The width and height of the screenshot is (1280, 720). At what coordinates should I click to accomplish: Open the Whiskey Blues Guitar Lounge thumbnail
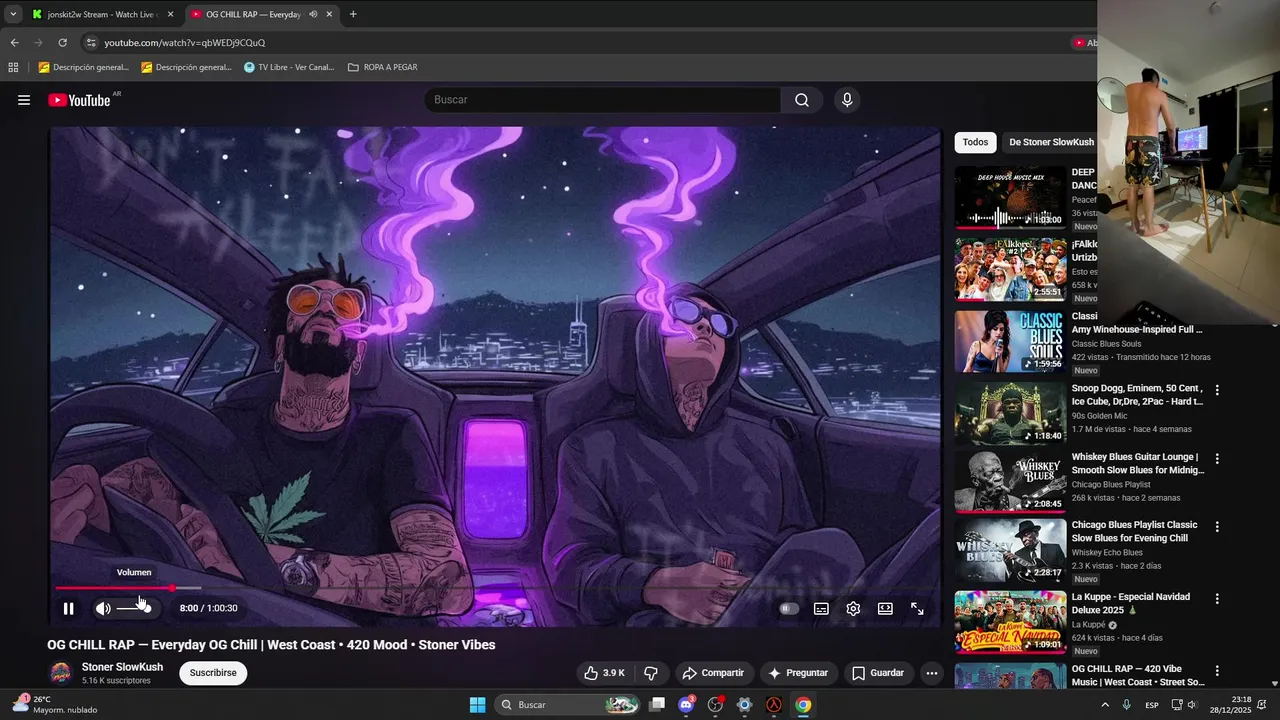(1010, 482)
